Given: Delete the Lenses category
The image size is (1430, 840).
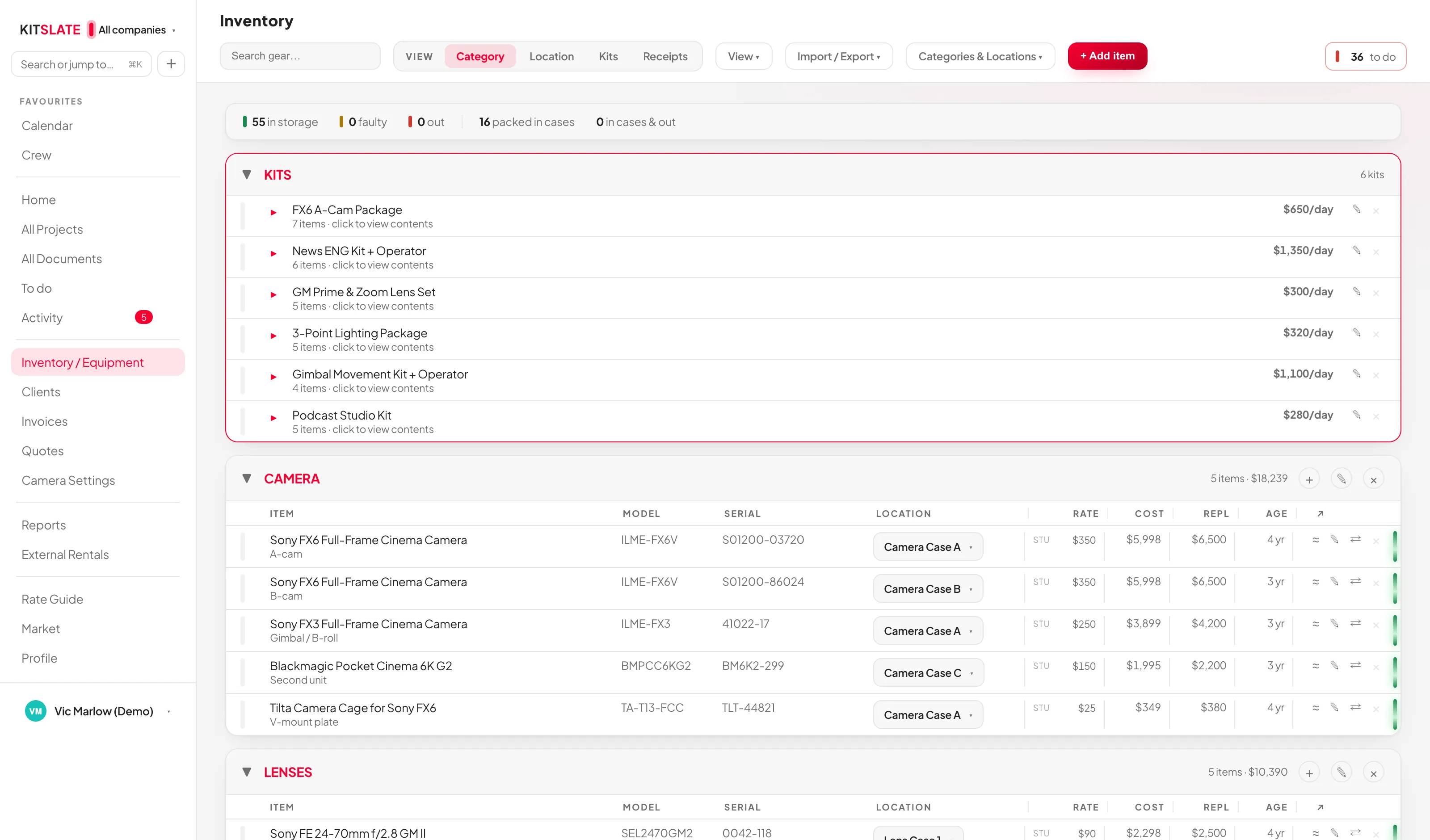Looking at the screenshot, I should (x=1373, y=773).
